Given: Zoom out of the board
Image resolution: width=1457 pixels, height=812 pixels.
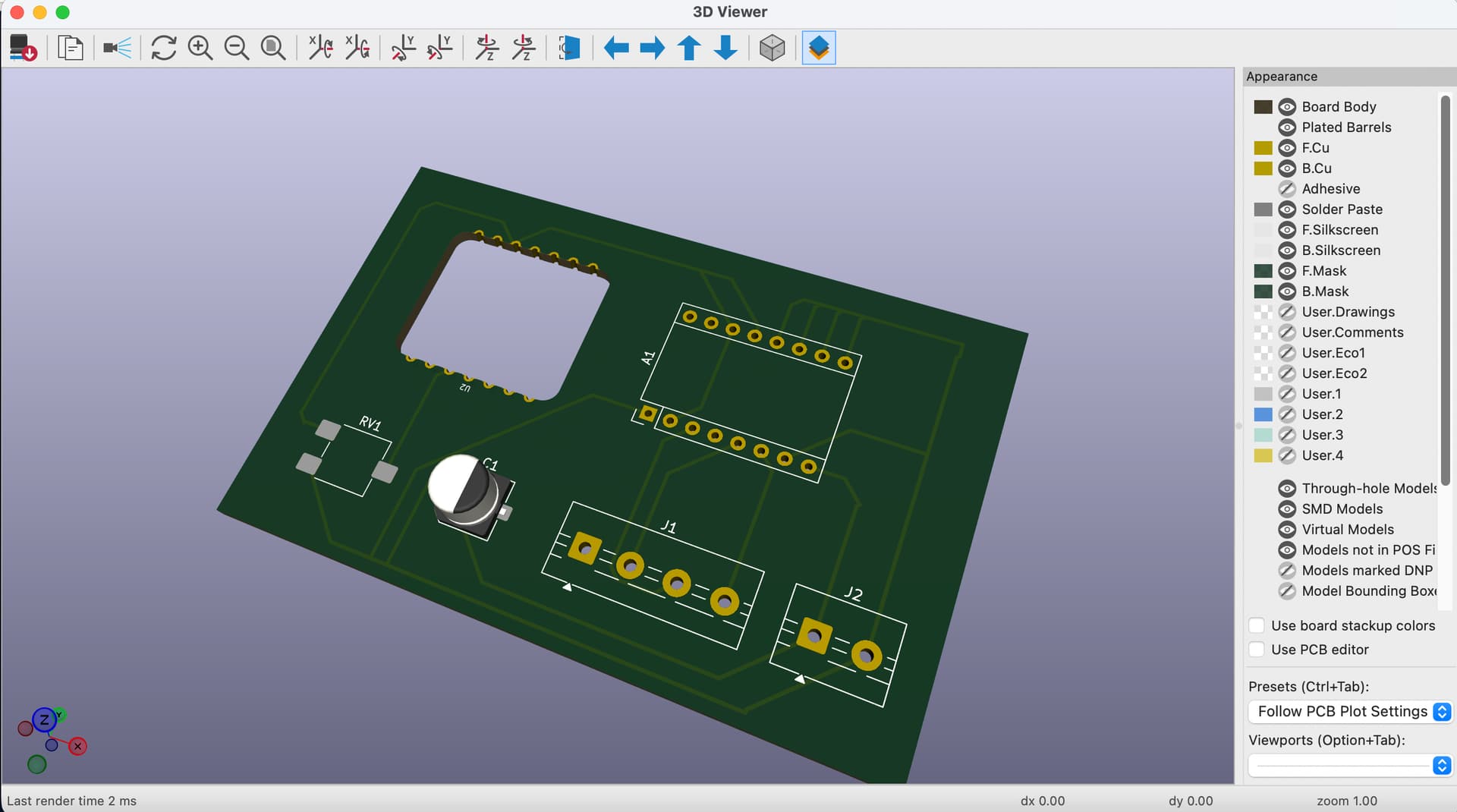Looking at the screenshot, I should (x=237, y=48).
